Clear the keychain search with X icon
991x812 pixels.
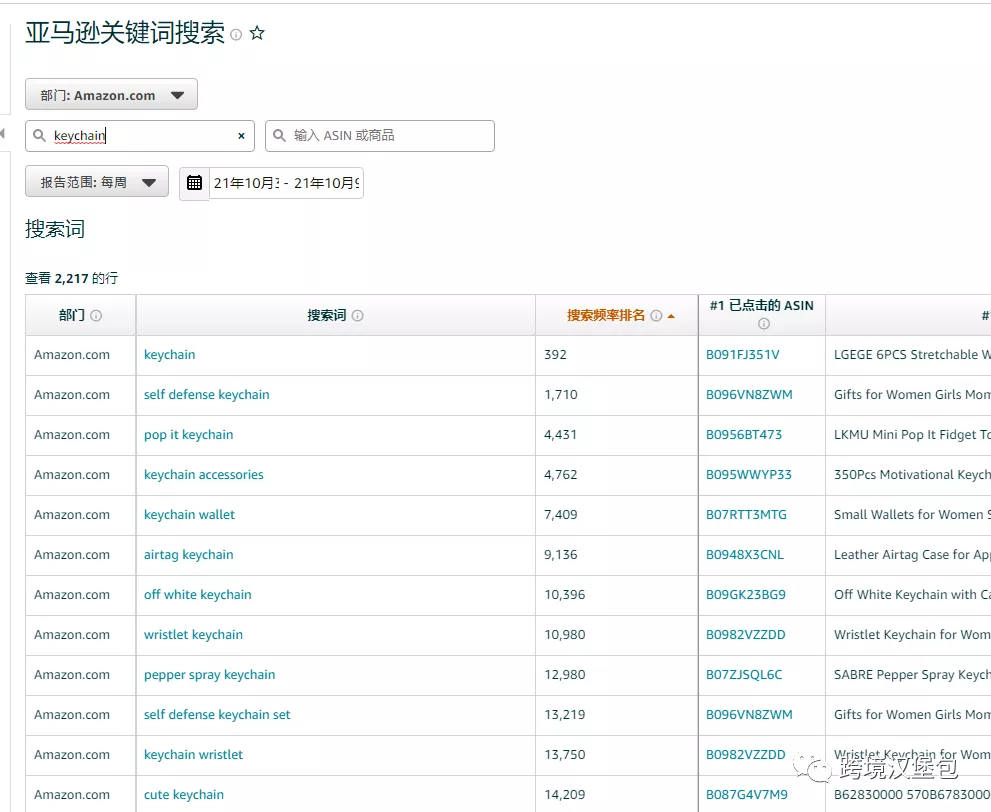(x=241, y=136)
